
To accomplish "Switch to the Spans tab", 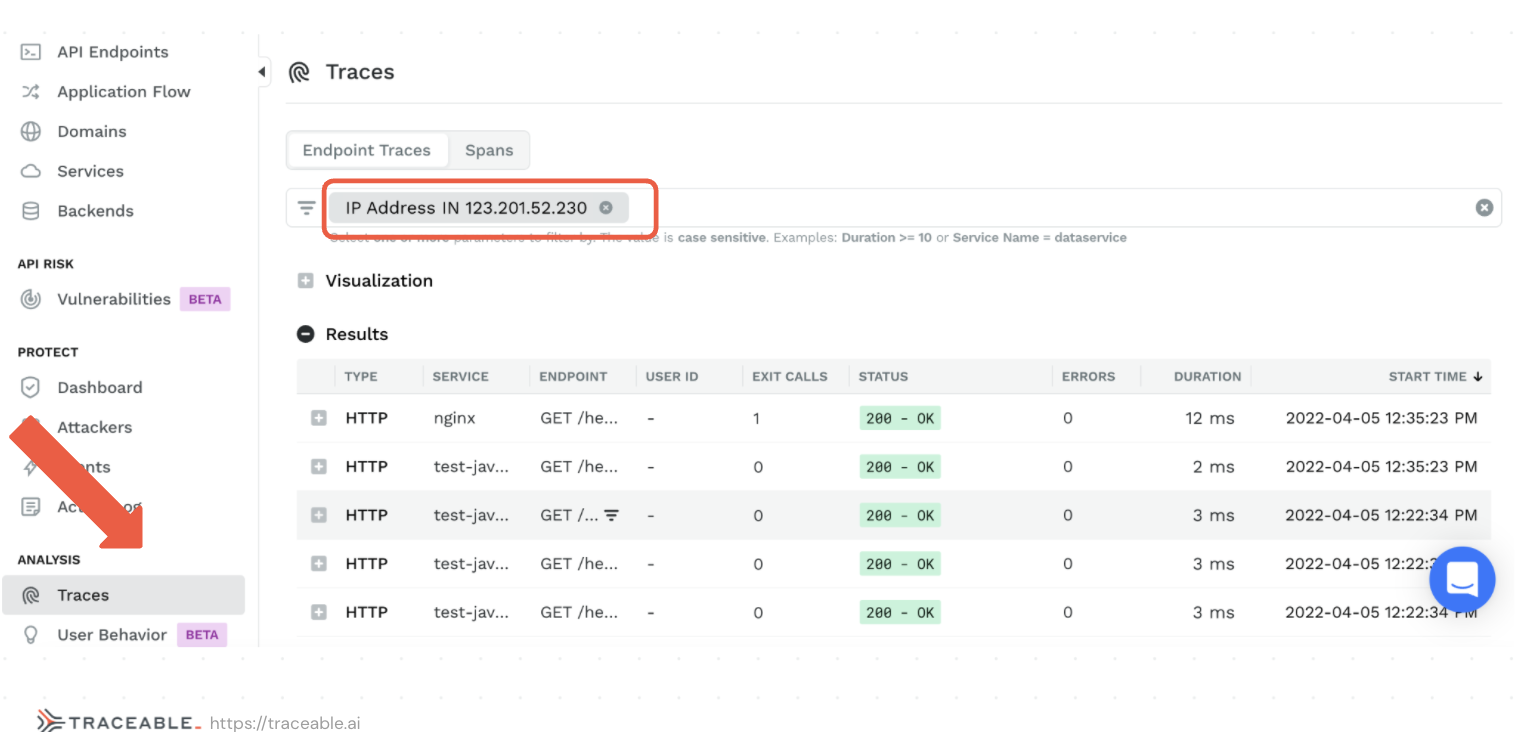I will (x=489, y=151).
